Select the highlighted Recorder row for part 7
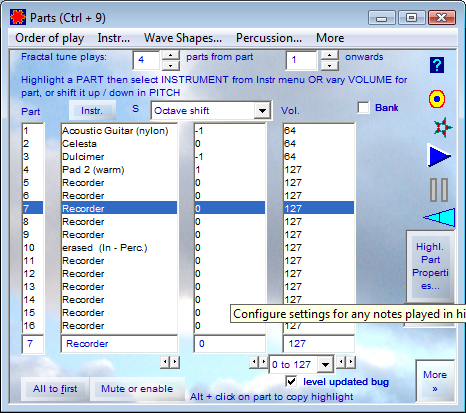Screen dimensions: 466x413 tap(119, 209)
